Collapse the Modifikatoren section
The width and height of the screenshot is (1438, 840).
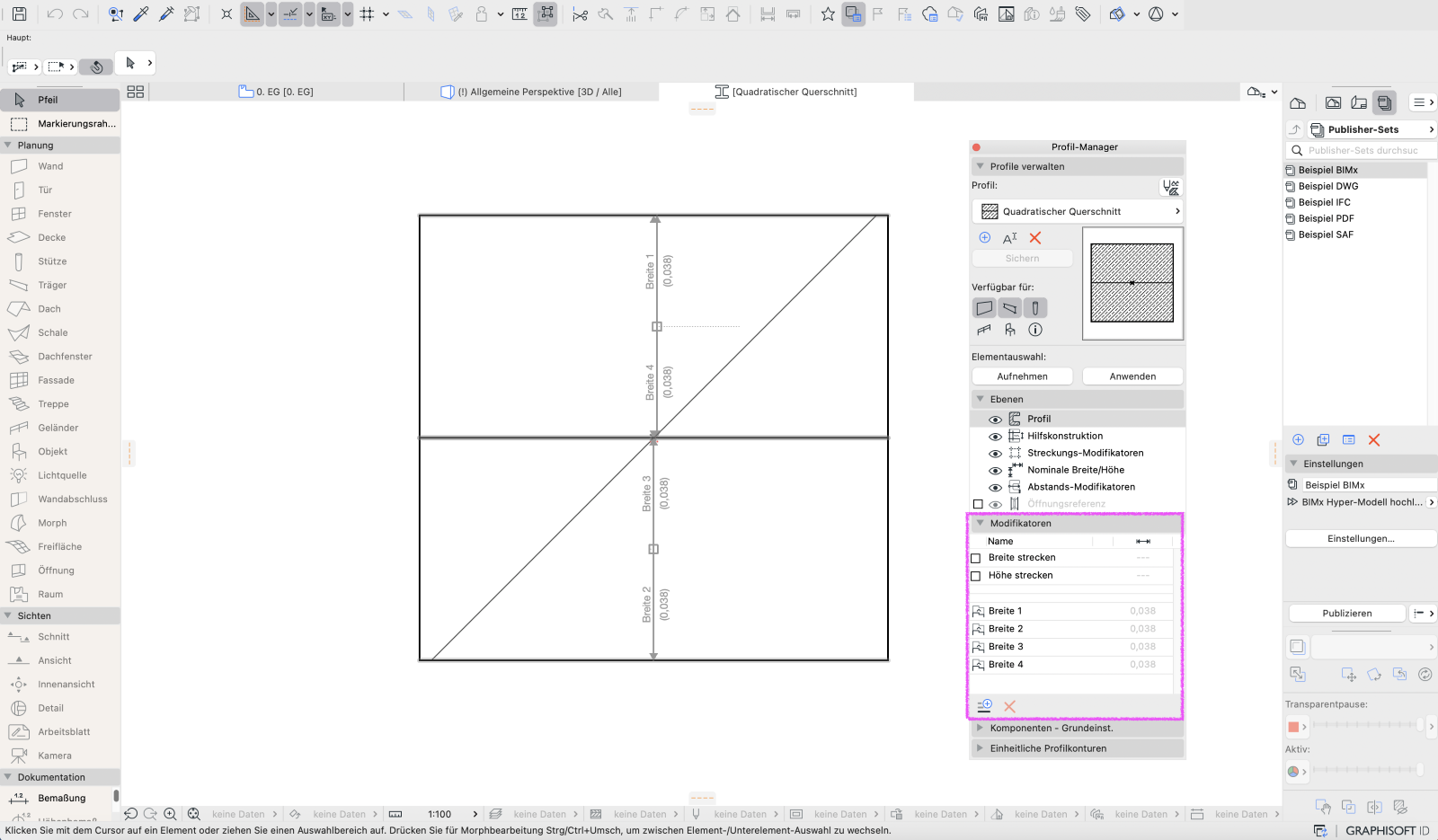coord(981,523)
